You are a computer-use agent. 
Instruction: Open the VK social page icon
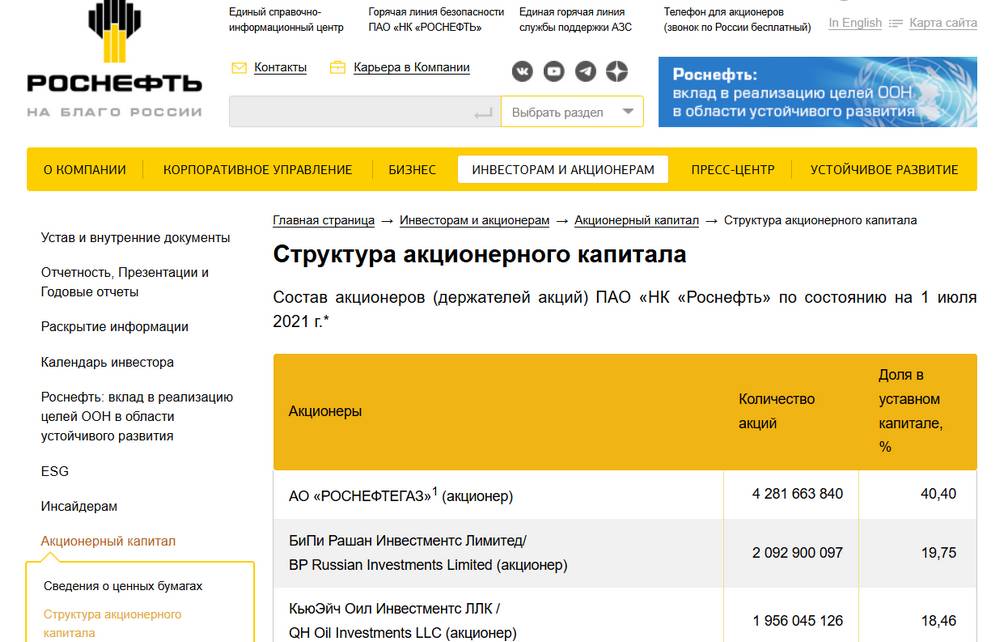point(523,71)
